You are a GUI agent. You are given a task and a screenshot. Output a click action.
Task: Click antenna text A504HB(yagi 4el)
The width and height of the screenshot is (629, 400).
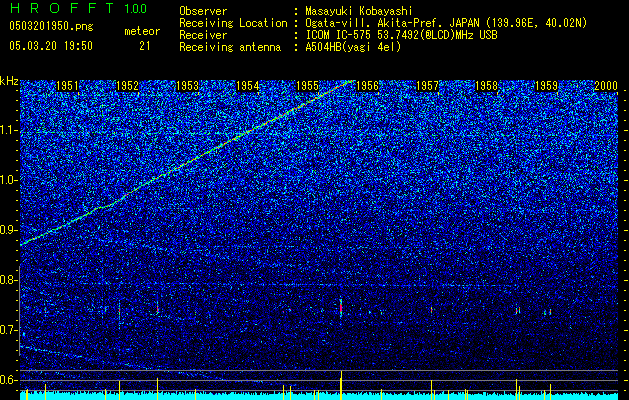353,47
